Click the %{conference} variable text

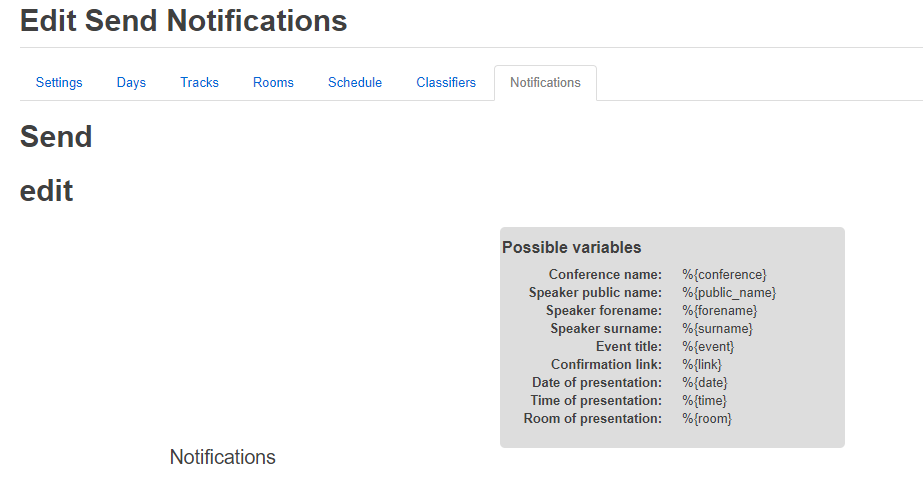click(x=724, y=274)
